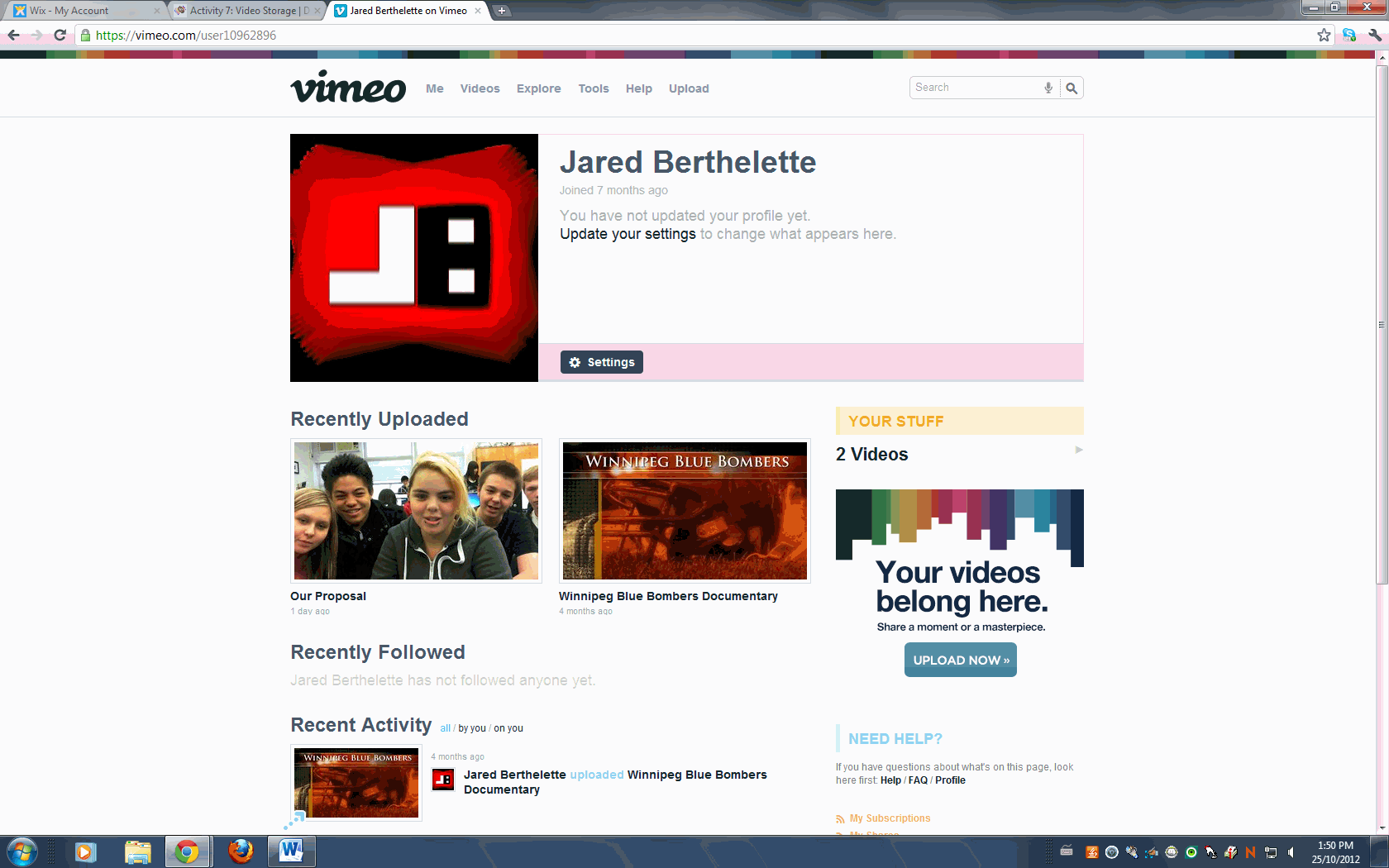This screenshot has height=868, width=1389.
Task: Open the Explore menu
Action: pyautogui.click(x=539, y=88)
